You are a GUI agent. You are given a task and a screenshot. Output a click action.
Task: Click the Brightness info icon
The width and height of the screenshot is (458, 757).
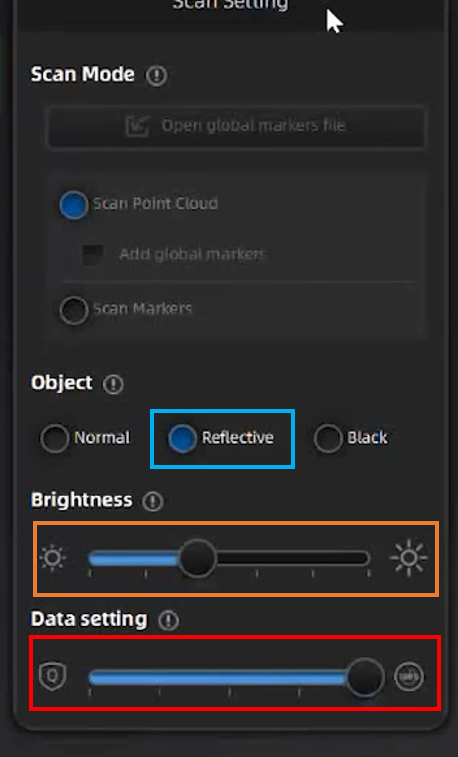pos(153,501)
